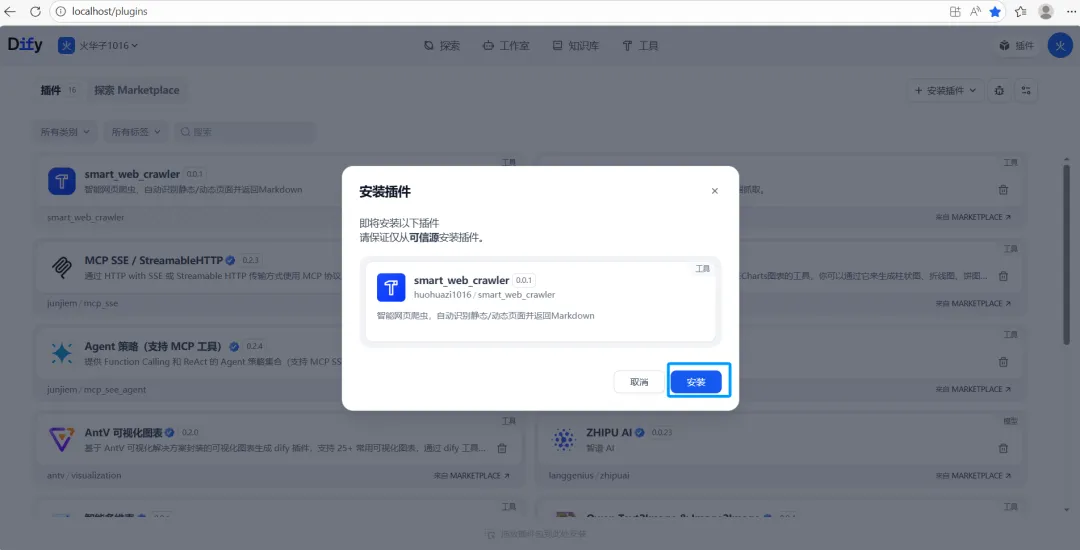Screen dimensions: 1080x550
Task: Click huohuazi1016 / smart_web_crawler text in dialog
Action: 484,295
